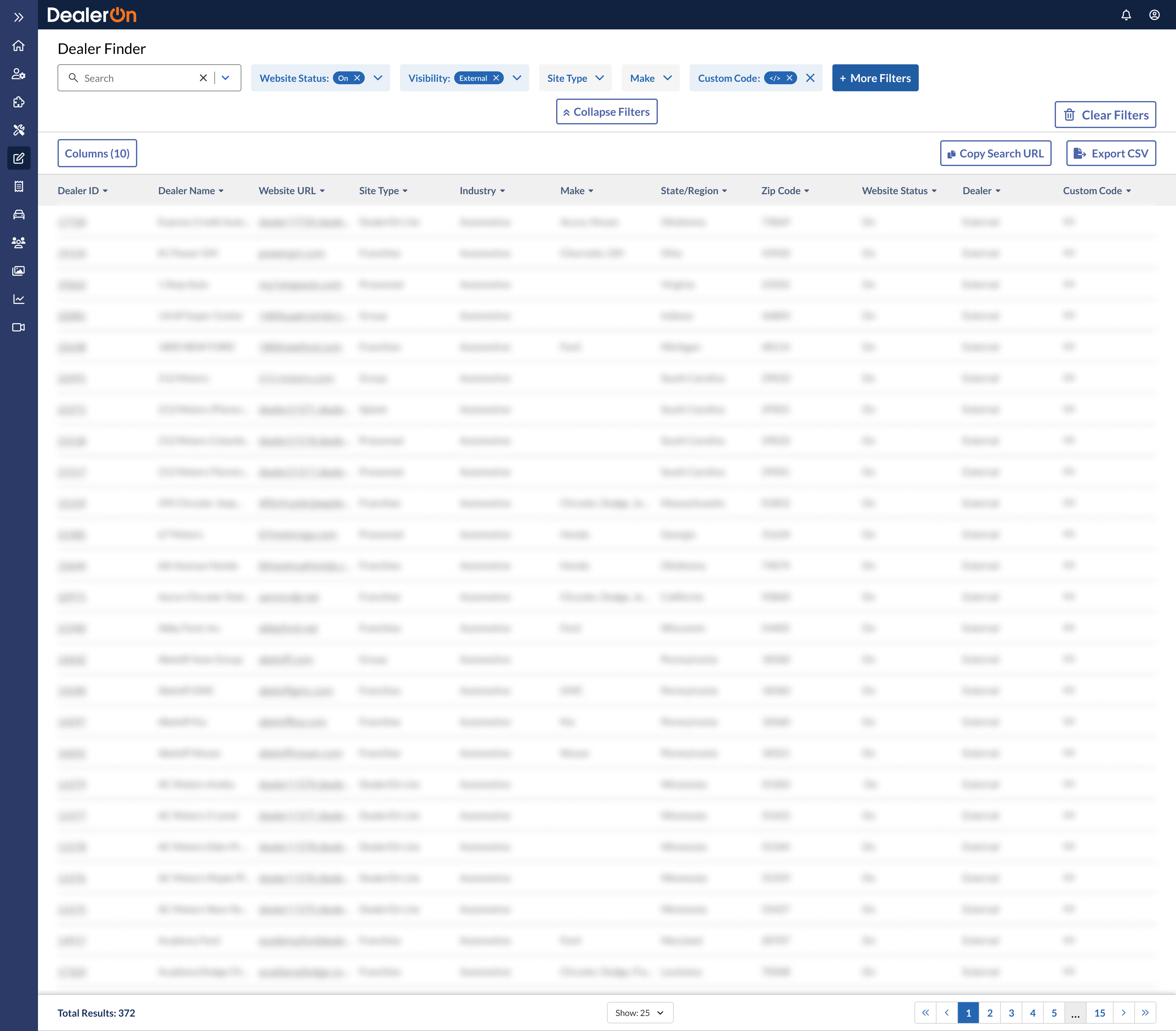Click in the Search input field
This screenshot has width=1176, height=1031.
pyautogui.click(x=138, y=78)
